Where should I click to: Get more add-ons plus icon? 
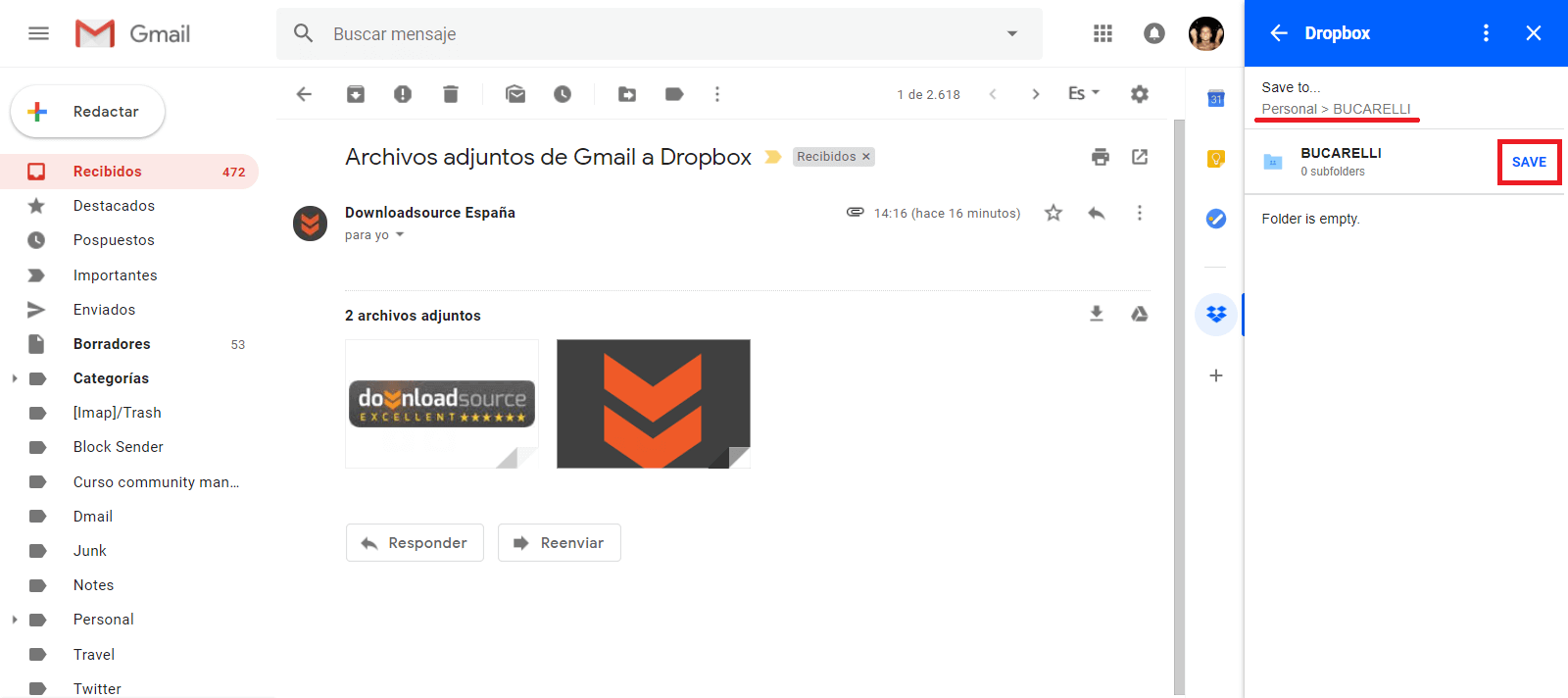pyautogui.click(x=1216, y=375)
